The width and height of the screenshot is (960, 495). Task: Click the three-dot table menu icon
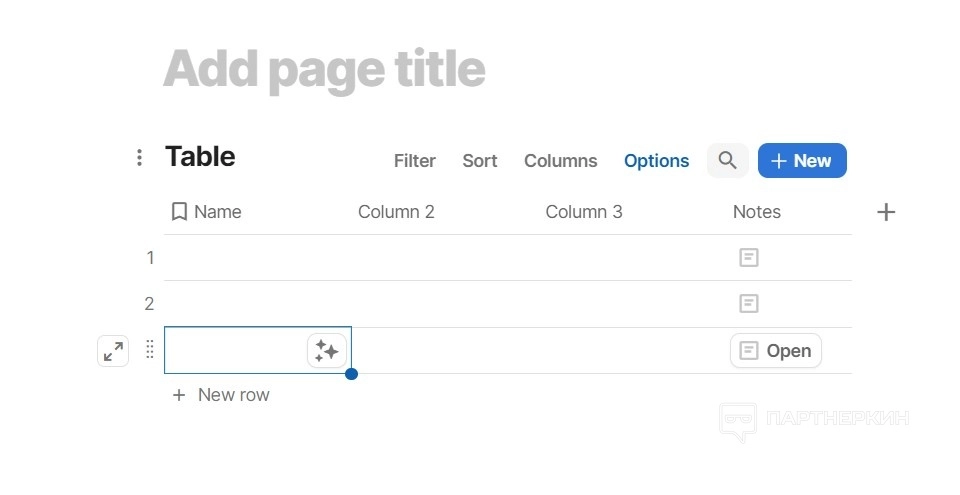tap(139, 158)
